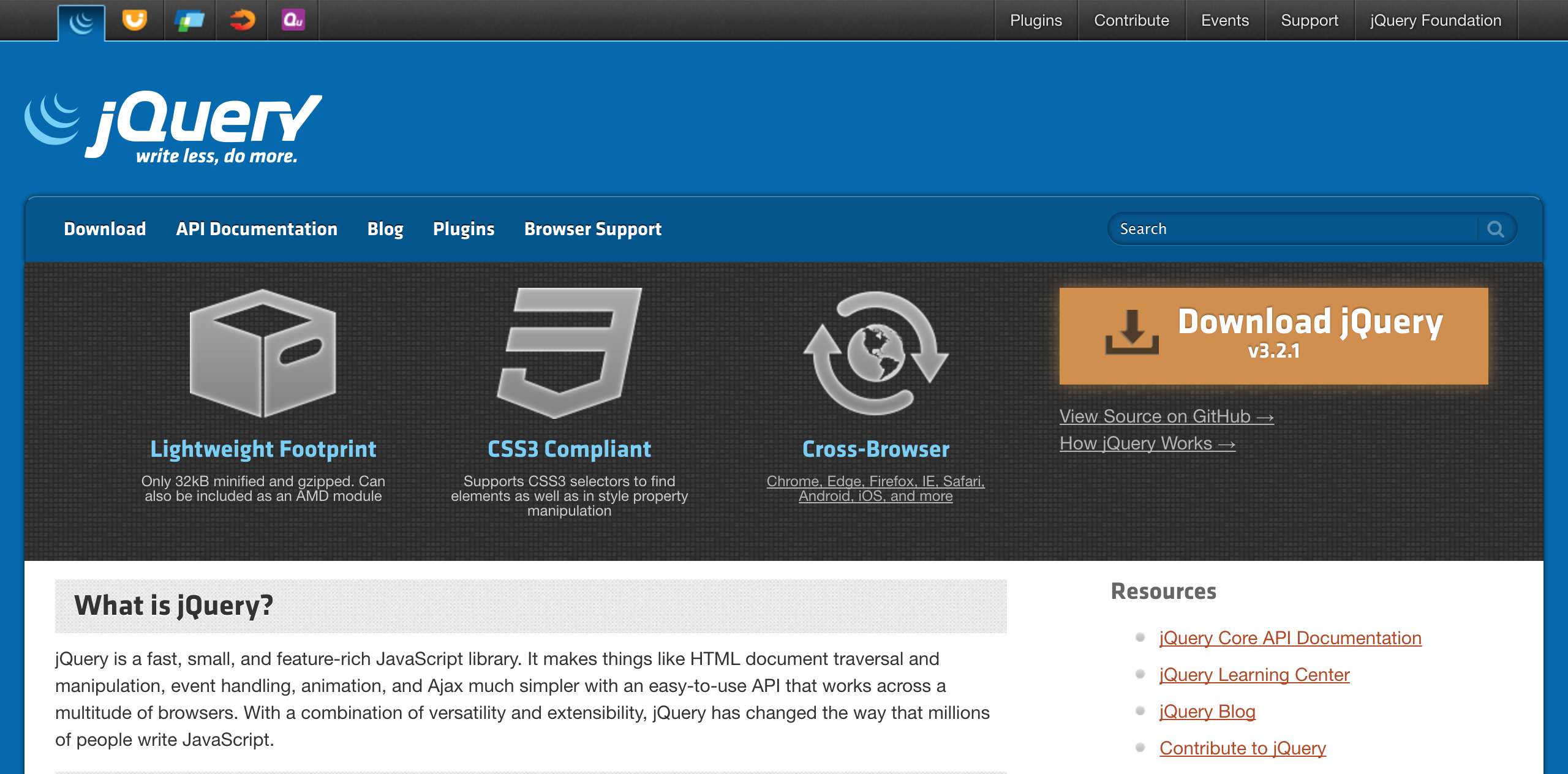Screen dimensions: 1568x774
Task: Open the Contribute menu item
Action: click(1131, 20)
